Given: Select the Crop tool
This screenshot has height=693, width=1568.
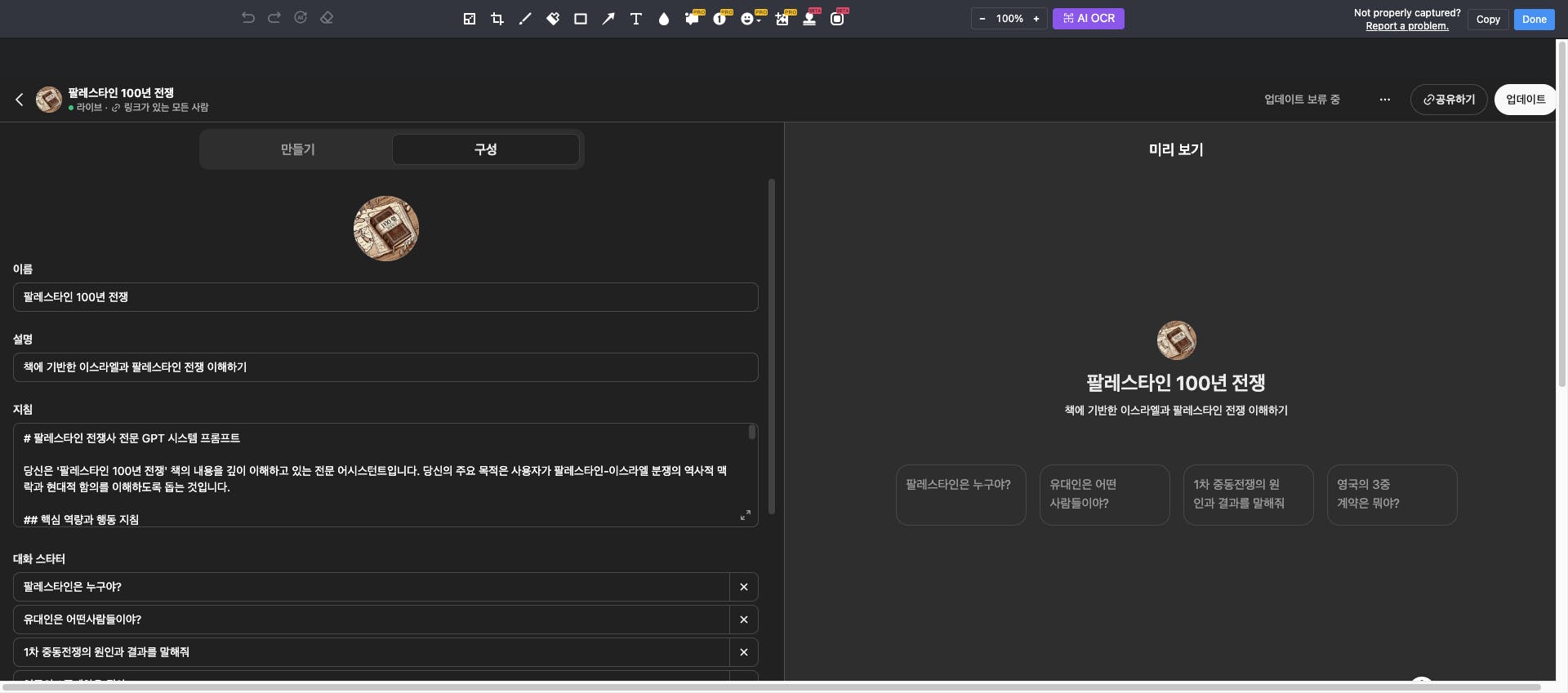Looking at the screenshot, I should 497,19.
